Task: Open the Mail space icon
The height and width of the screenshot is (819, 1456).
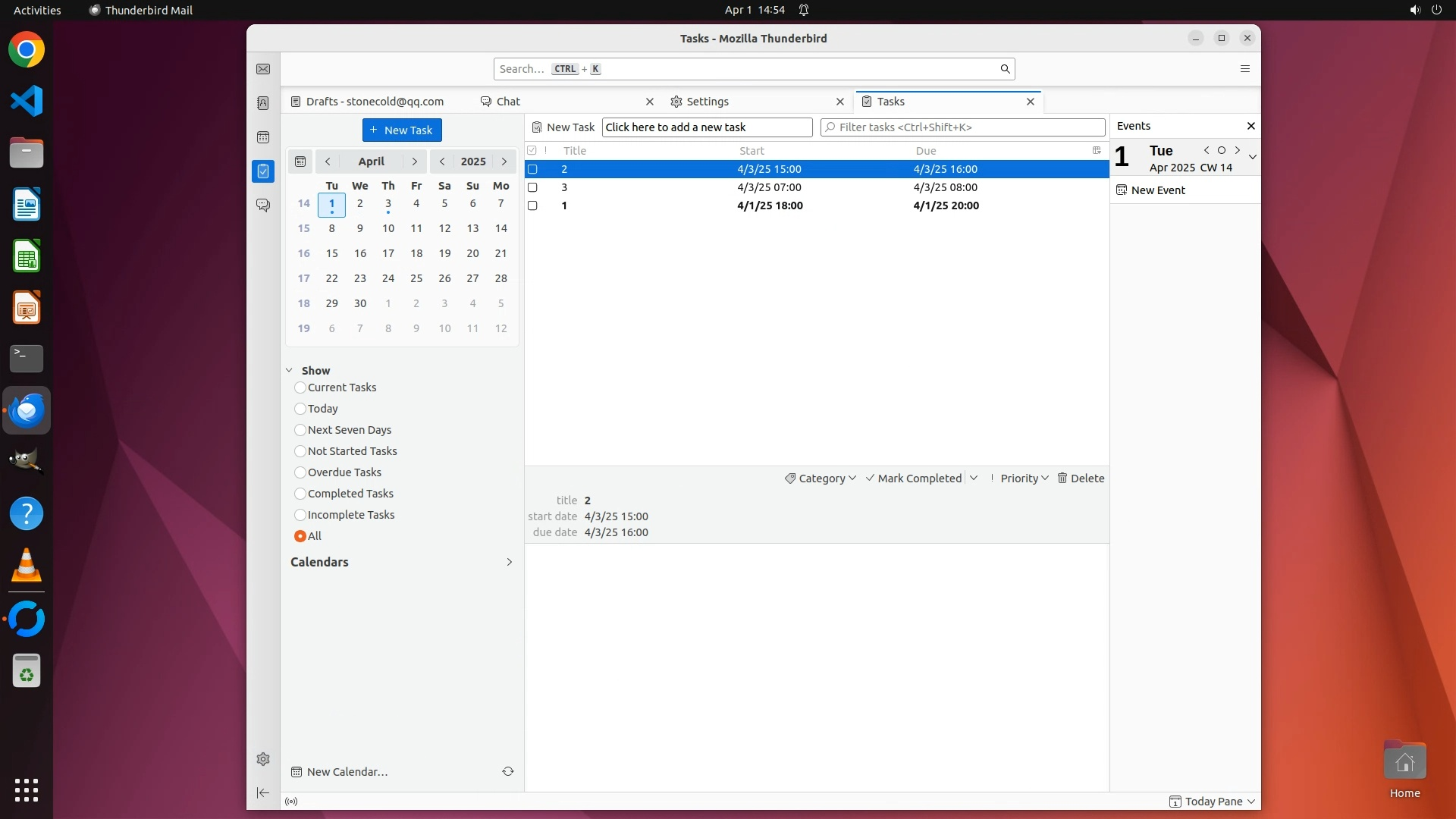Action: pyautogui.click(x=263, y=69)
